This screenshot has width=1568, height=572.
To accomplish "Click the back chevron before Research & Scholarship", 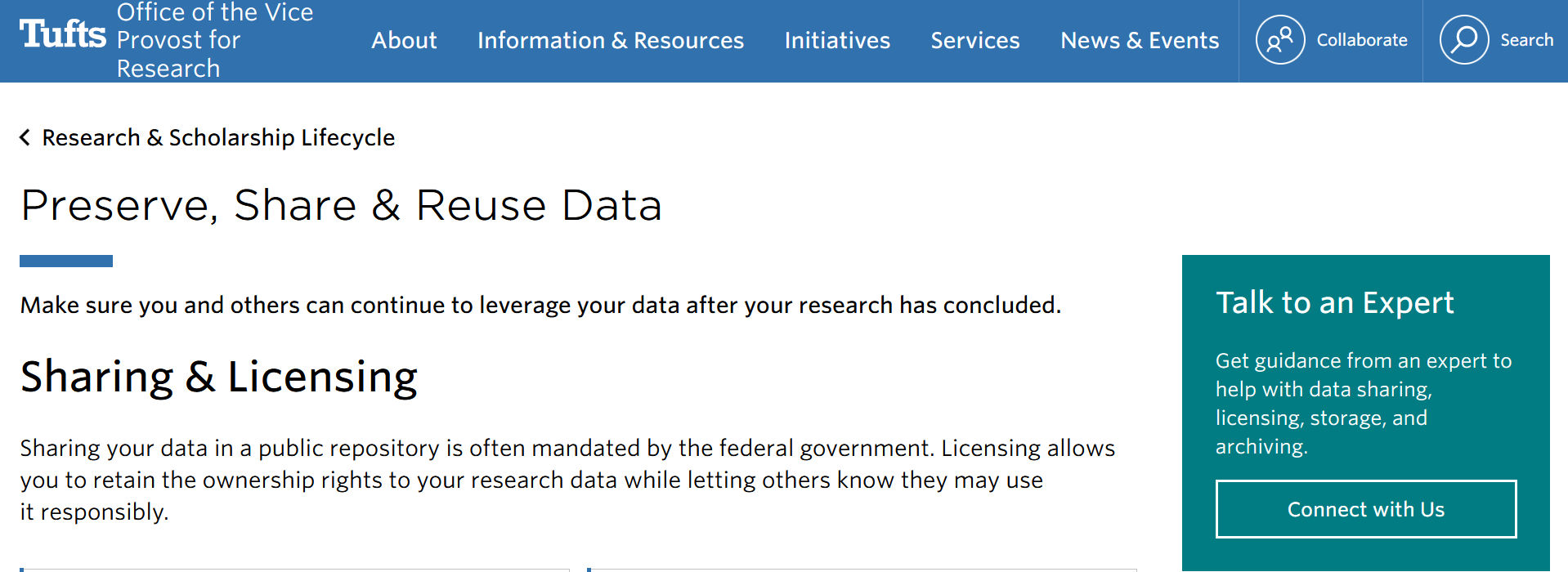I will pos(25,137).
